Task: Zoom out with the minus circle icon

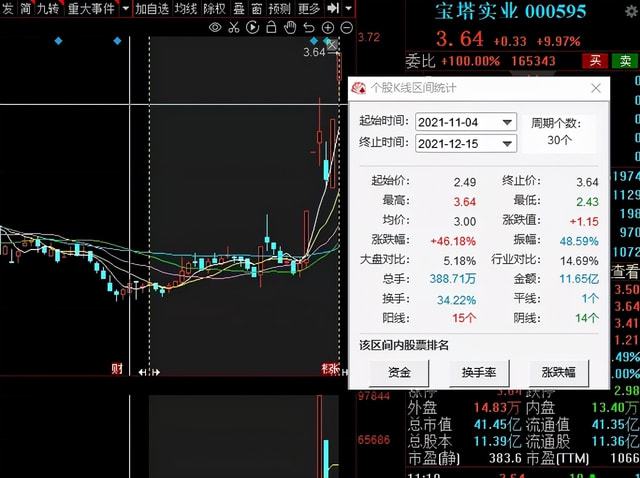Action: 347,27
